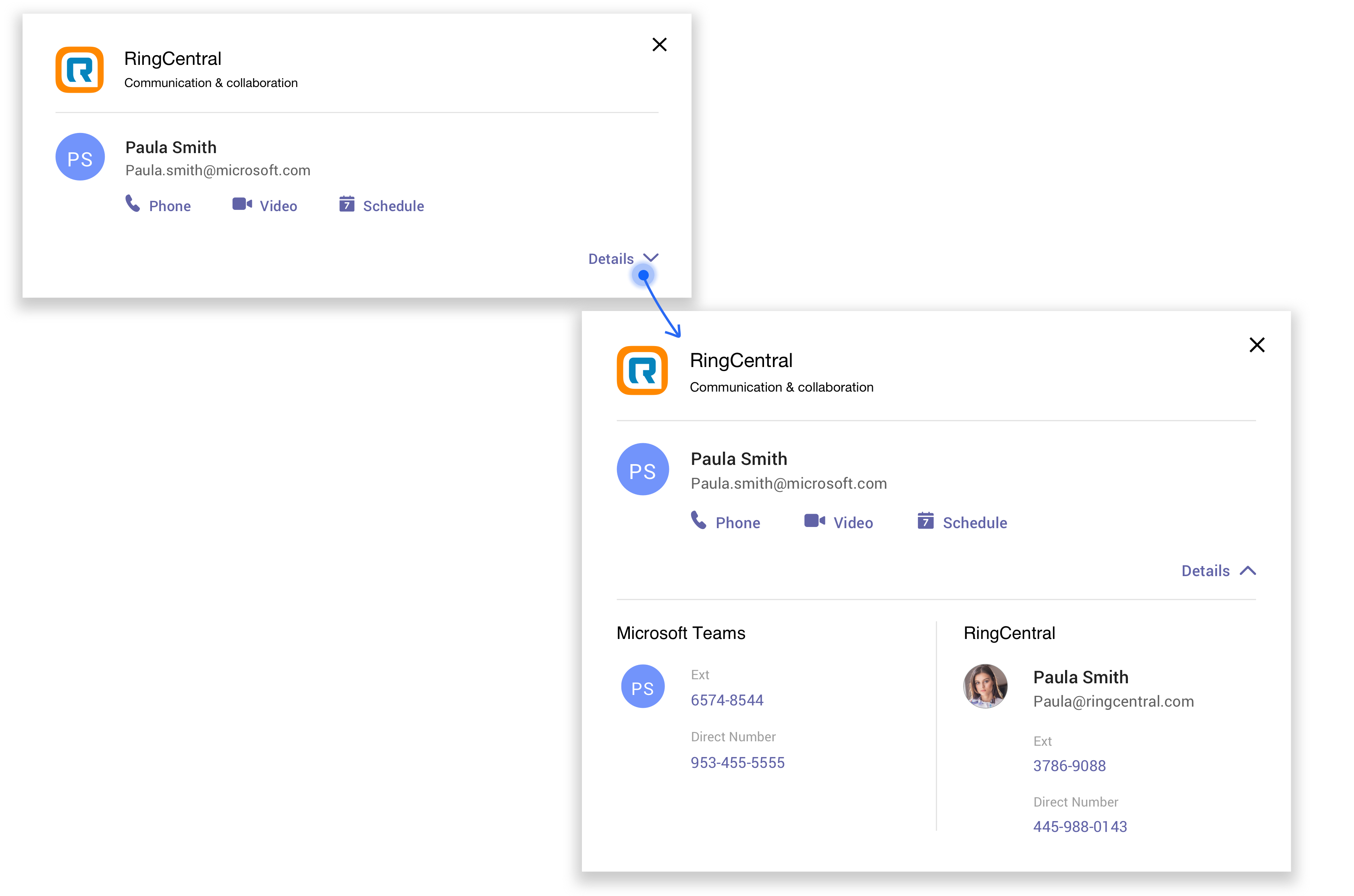Click Schedule calendar icon in collapsed card
Viewport: 1354px width, 896px height.
[x=347, y=204]
